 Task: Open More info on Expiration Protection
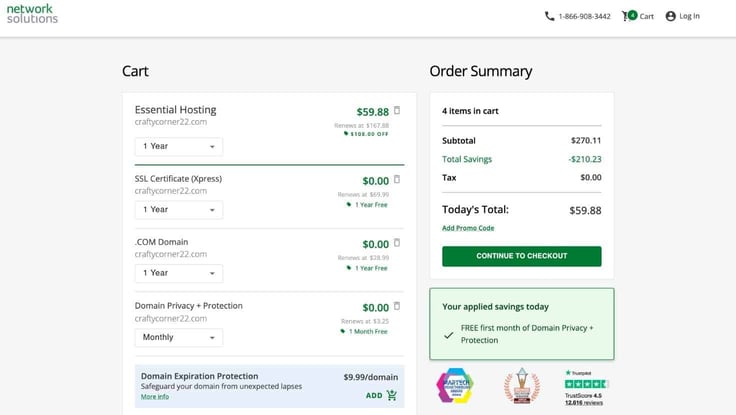[155, 397]
